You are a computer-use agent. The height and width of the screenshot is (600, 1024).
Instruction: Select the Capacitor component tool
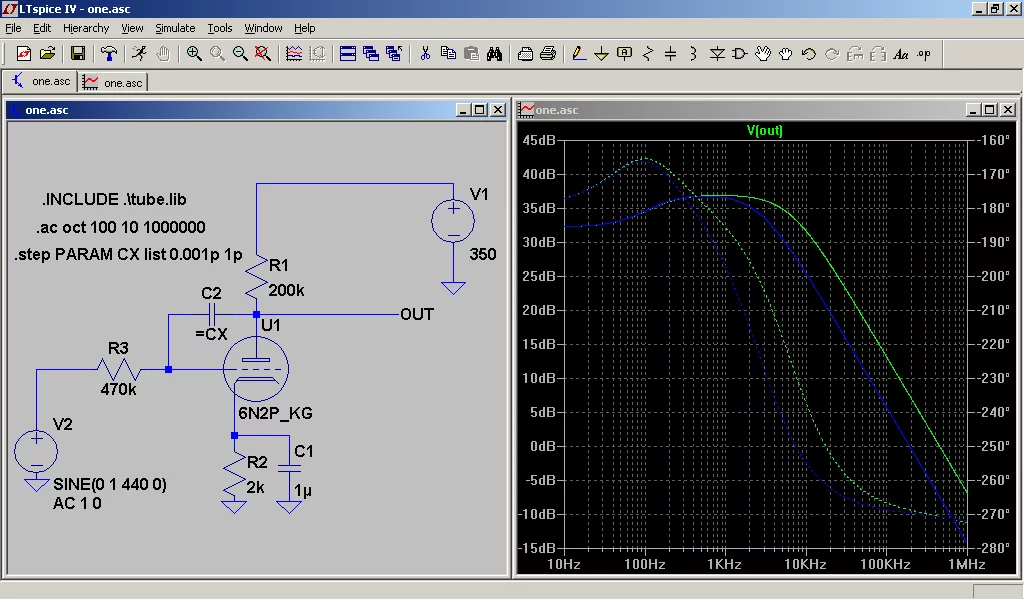pos(671,54)
